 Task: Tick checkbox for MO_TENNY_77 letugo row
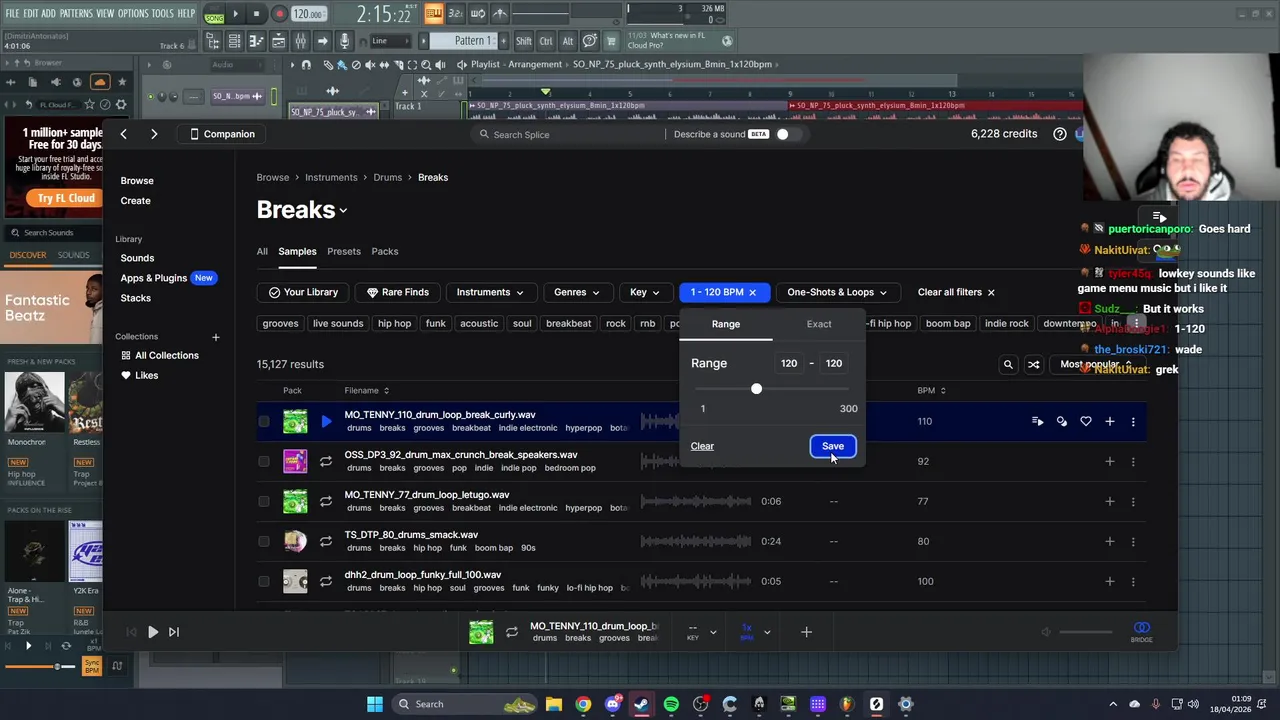(264, 501)
